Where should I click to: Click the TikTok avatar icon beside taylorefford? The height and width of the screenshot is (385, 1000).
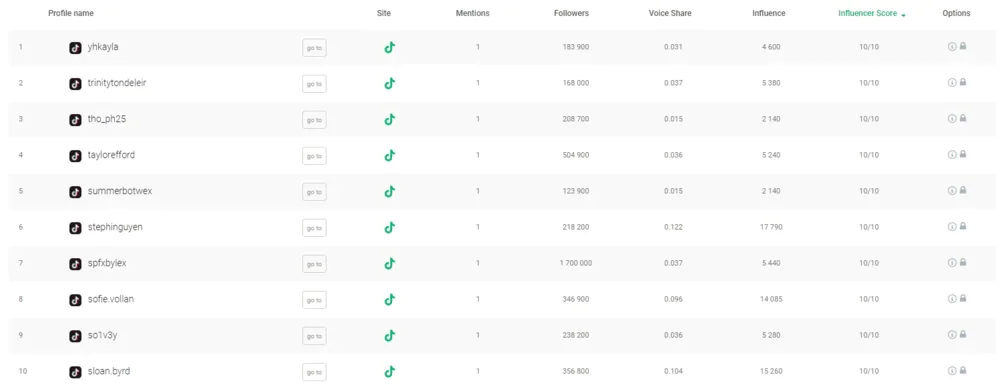pyautogui.click(x=75, y=156)
